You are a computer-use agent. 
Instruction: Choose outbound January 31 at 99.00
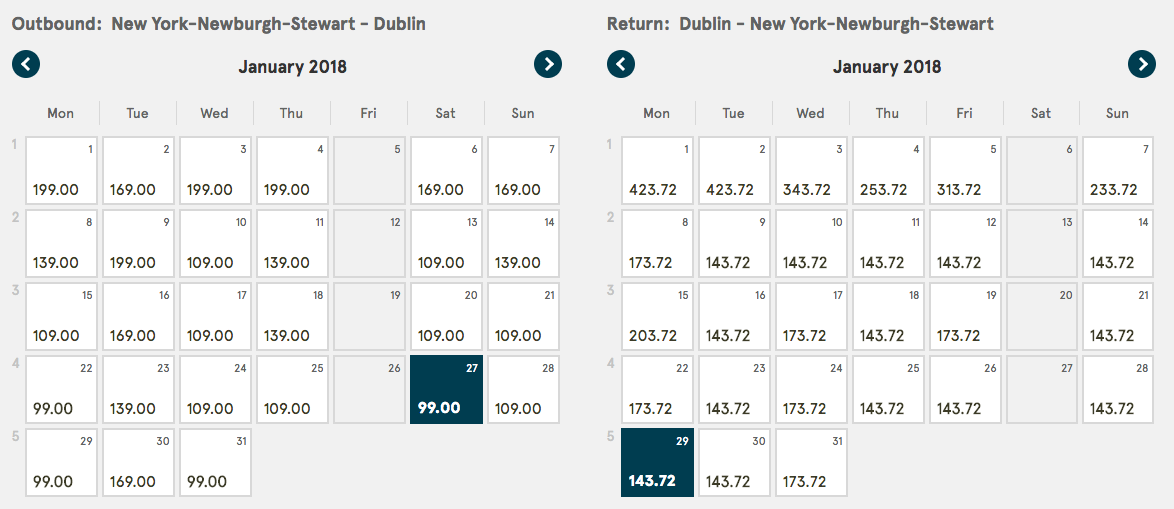pyautogui.click(x=215, y=464)
